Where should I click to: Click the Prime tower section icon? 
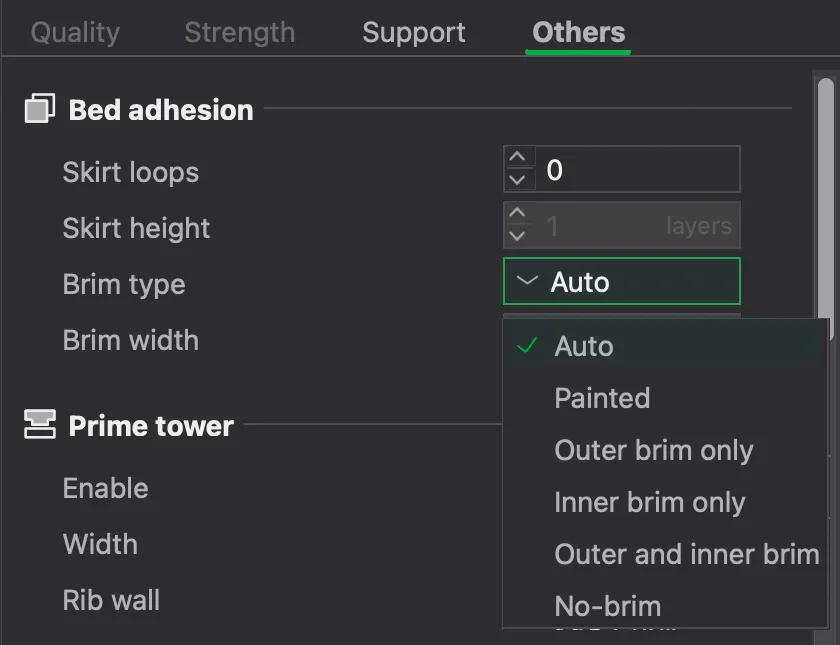pyautogui.click(x=40, y=424)
